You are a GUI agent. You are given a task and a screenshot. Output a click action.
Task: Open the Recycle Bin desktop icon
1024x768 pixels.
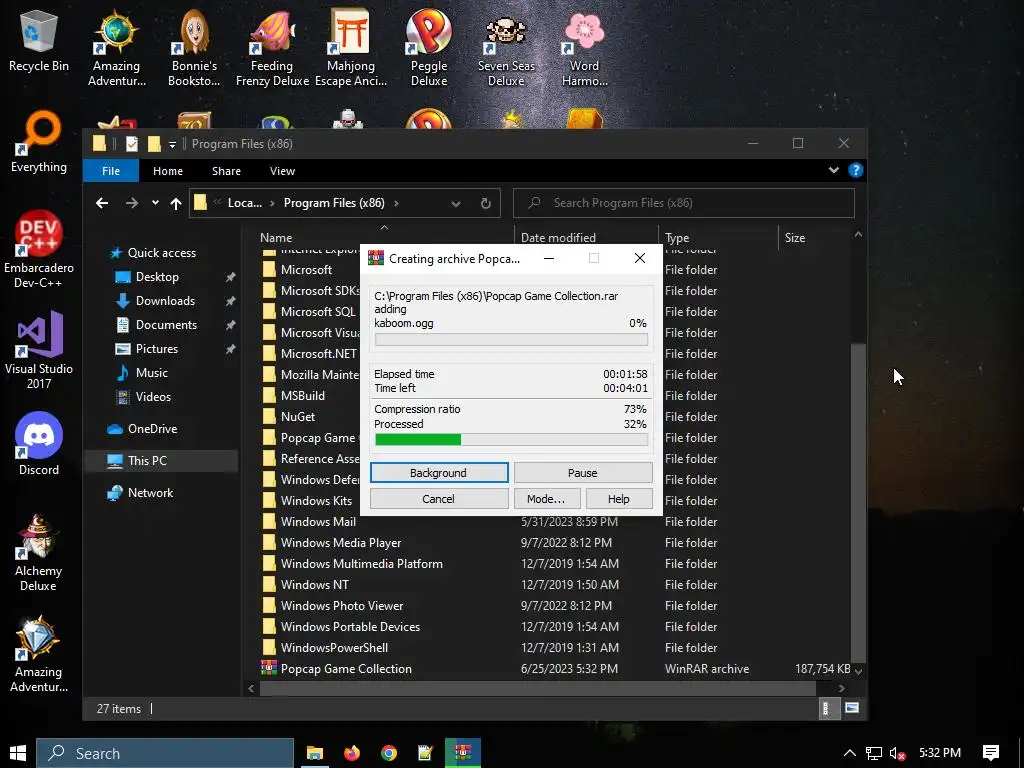pyautogui.click(x=39, y=40)
